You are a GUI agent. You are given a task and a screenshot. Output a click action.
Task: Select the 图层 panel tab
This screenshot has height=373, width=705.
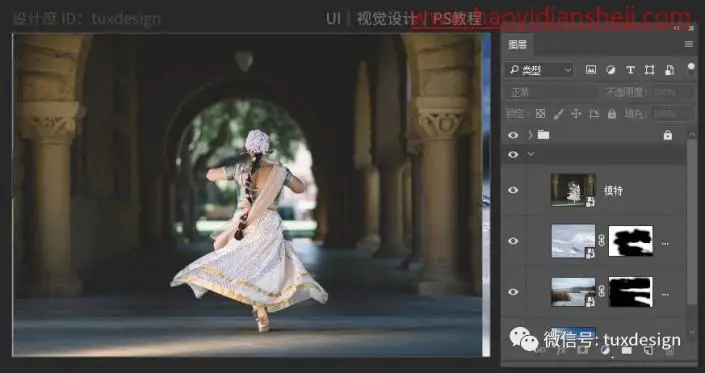(x=518, y=44)
